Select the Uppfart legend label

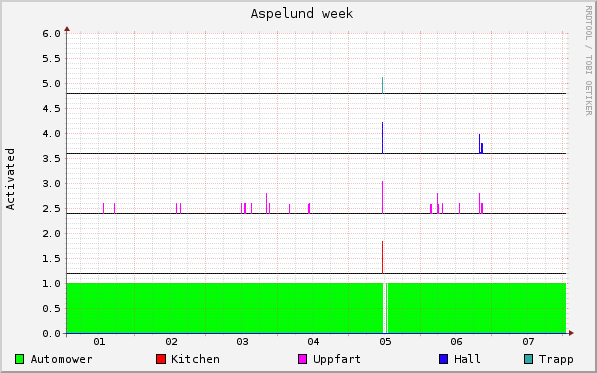(x=337, y=359)
